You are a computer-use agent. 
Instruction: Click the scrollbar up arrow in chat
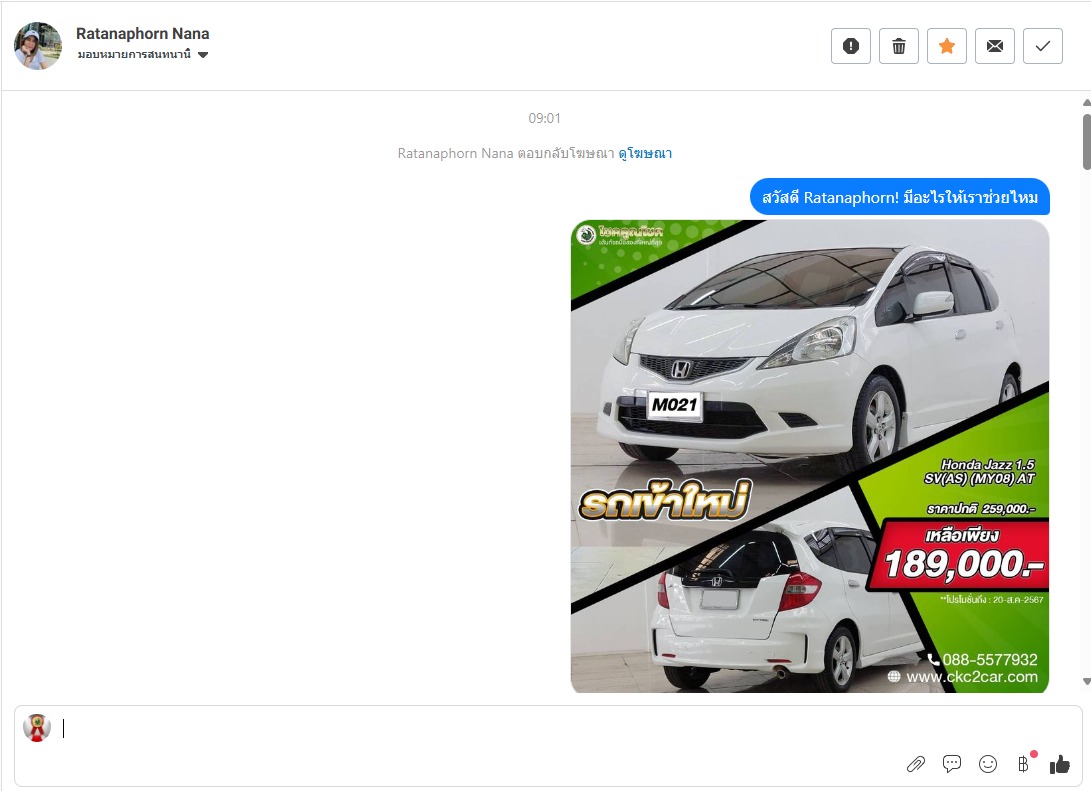point(1086,102)
